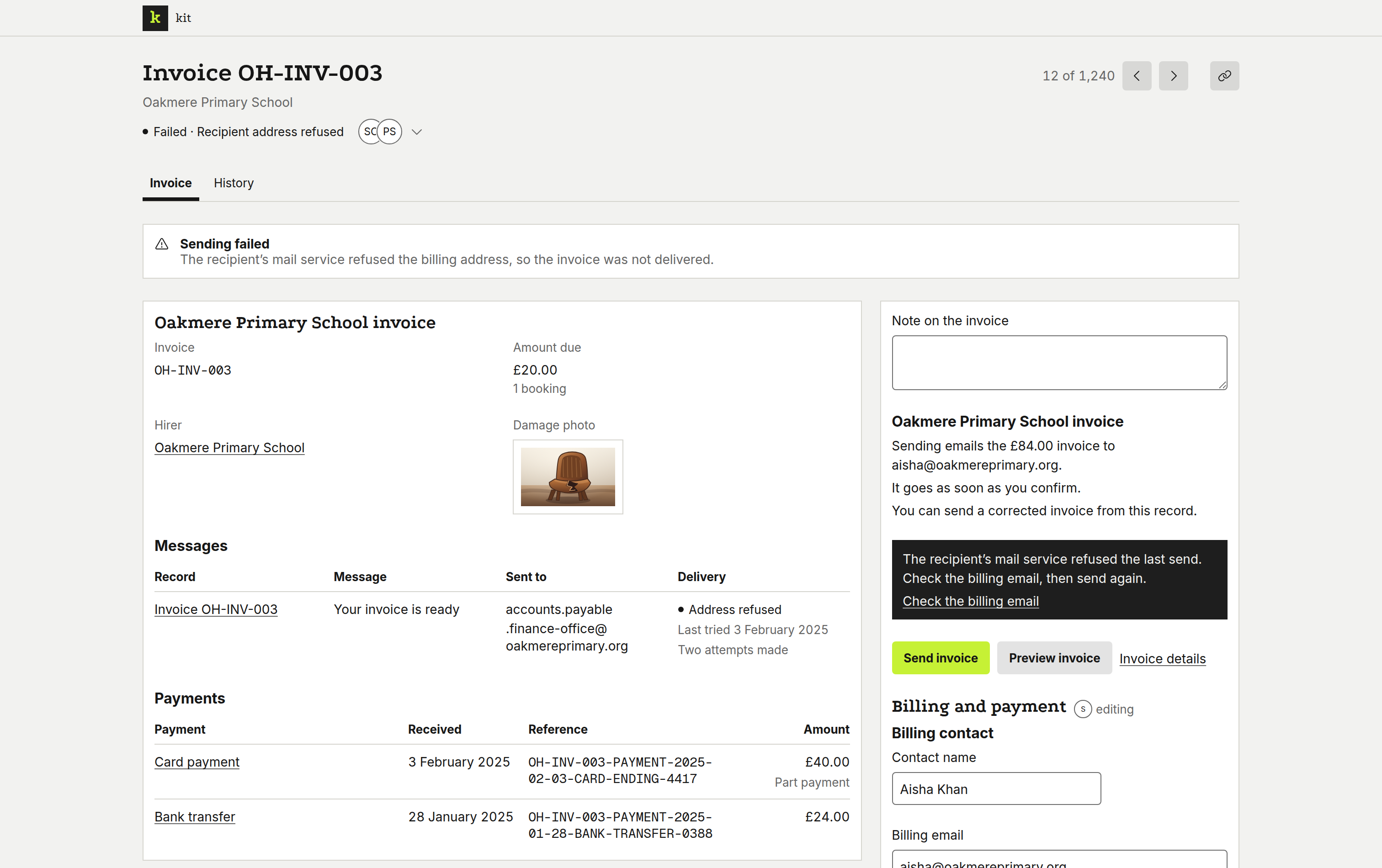The width and height of the screenshot is (1382, 868).
Task: Click the £20.00 amount due
Action: 535,370
